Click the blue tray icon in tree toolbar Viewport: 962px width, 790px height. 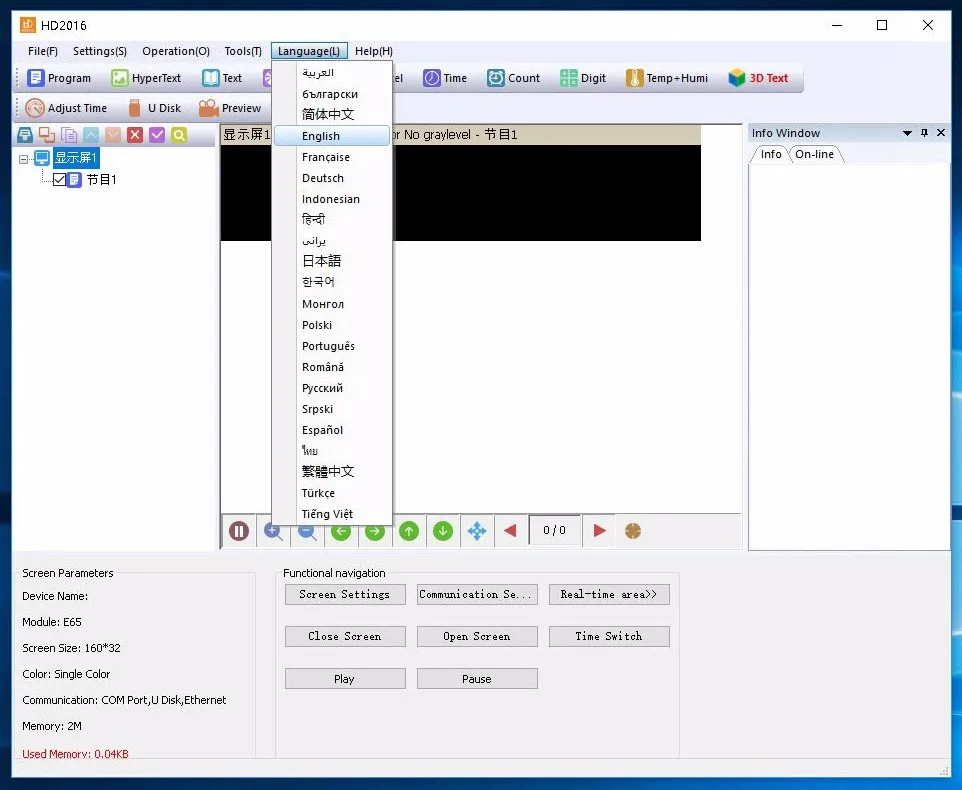[25, 135]
